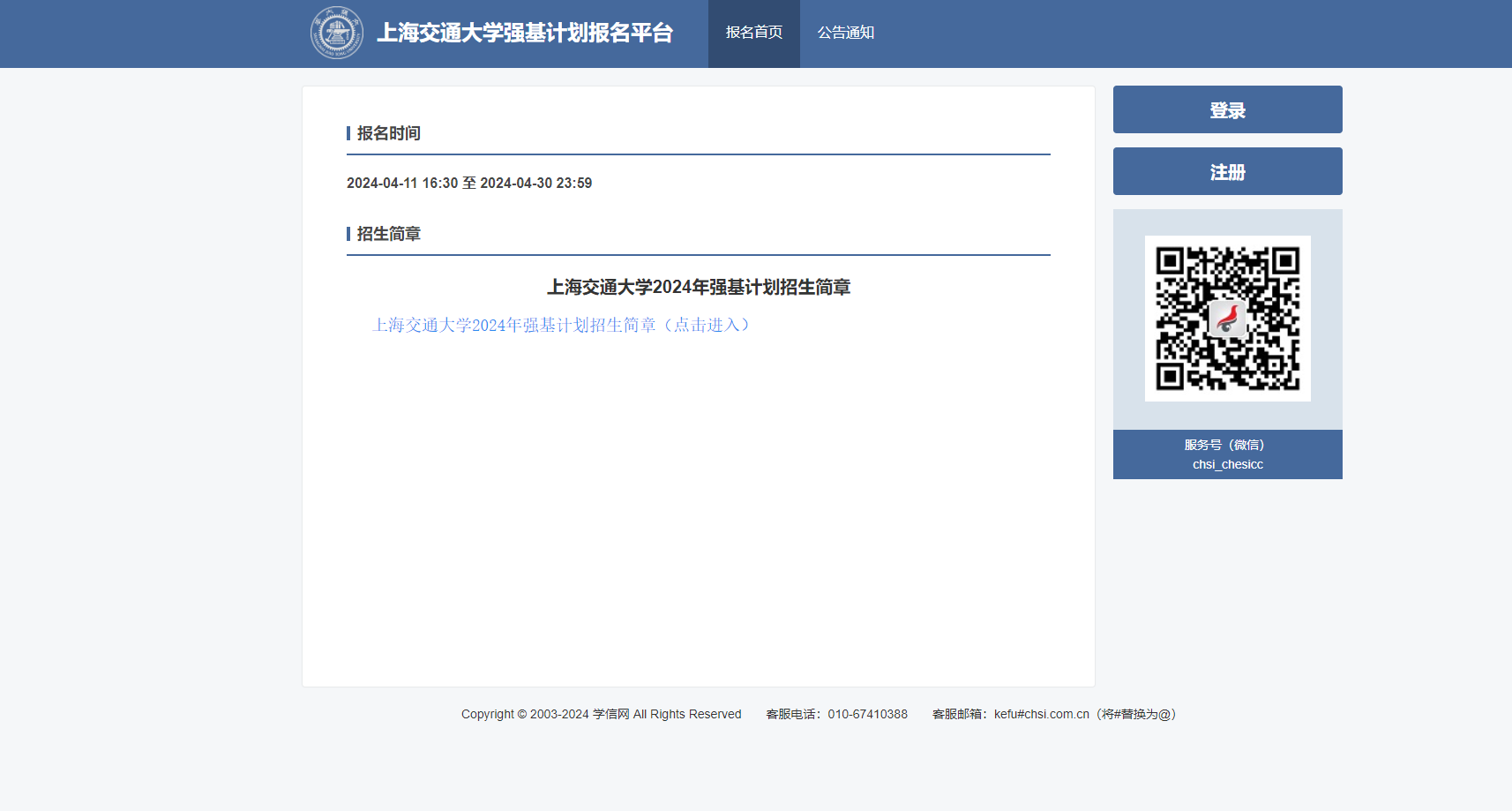Viewport: 1512px width, 811px height.
Task: Click the registration date range 2024-04-11 16:30 text
Action: pyautogui.click(x=469, y=183)
